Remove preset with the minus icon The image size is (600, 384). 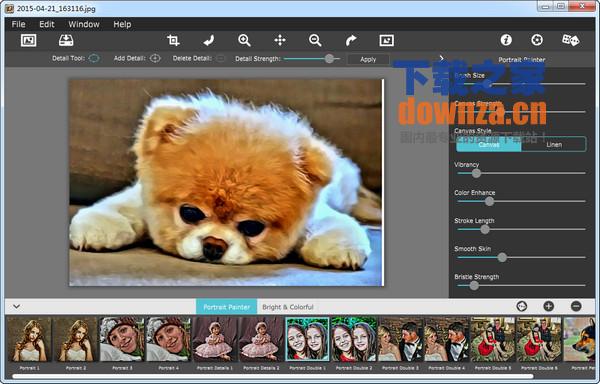[576, 306]
